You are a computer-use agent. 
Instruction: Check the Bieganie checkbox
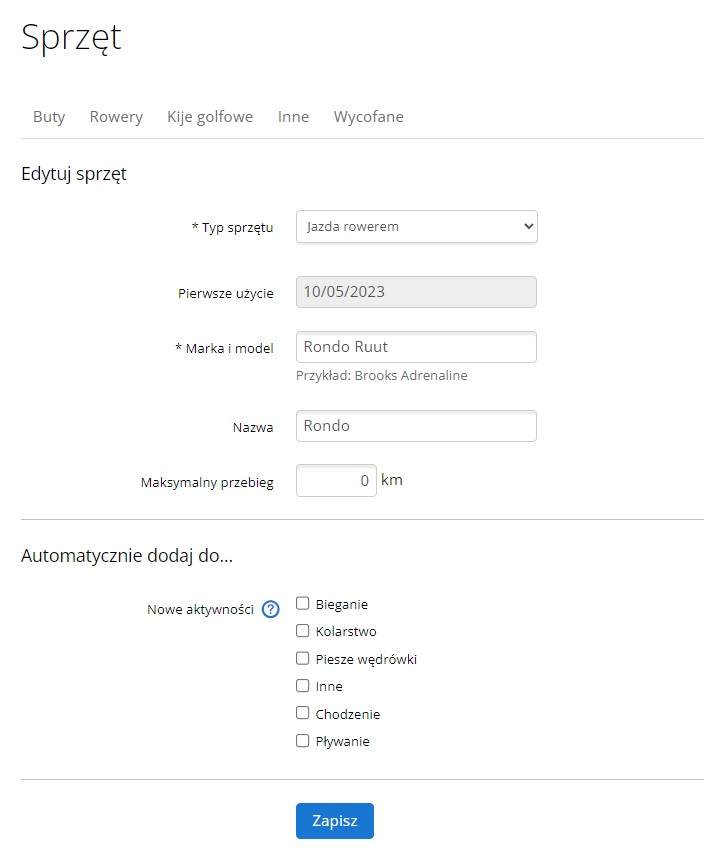[302, 603]
